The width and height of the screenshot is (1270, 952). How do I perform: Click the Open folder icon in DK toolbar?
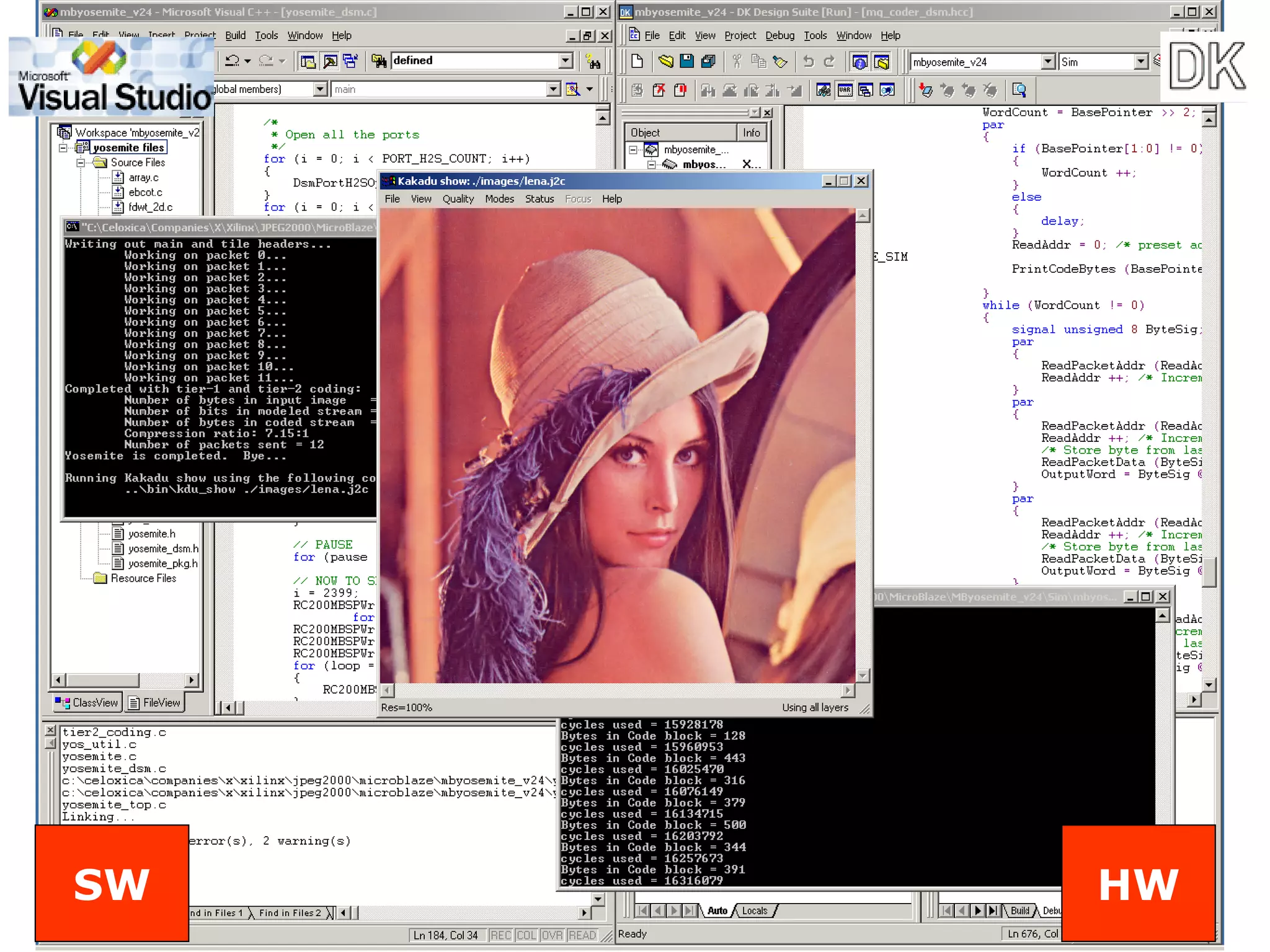coord(665,61)
